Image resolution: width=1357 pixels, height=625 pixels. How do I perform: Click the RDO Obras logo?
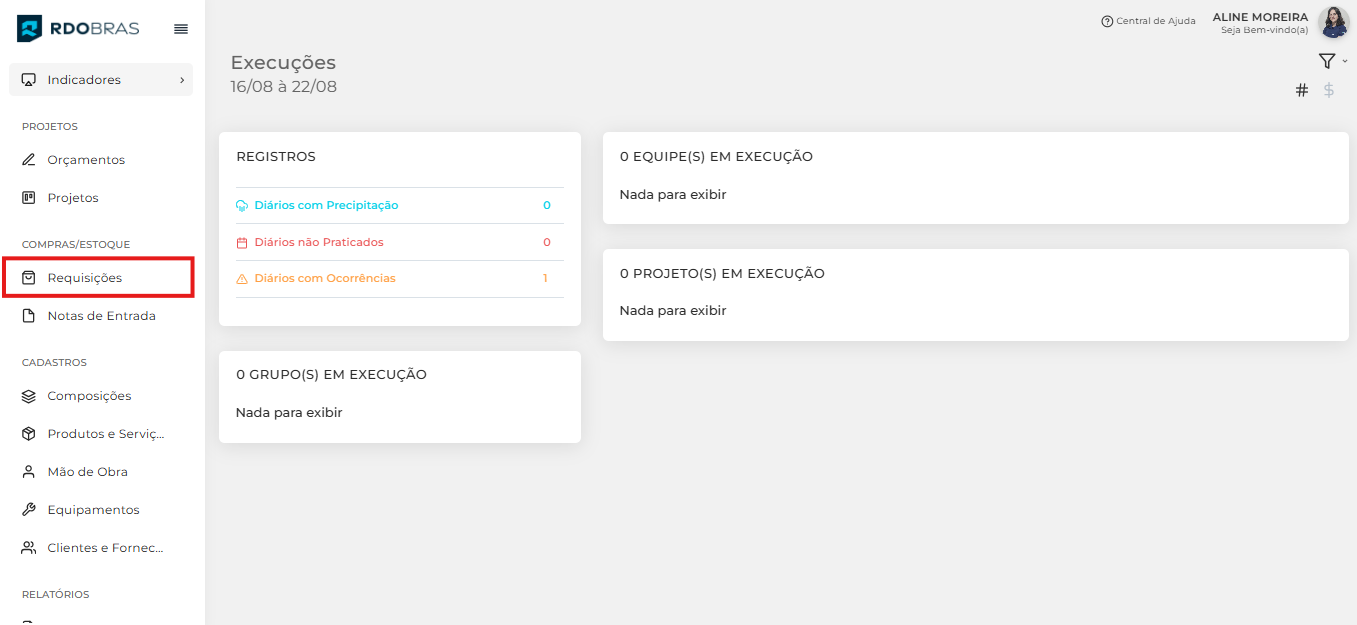78,29
